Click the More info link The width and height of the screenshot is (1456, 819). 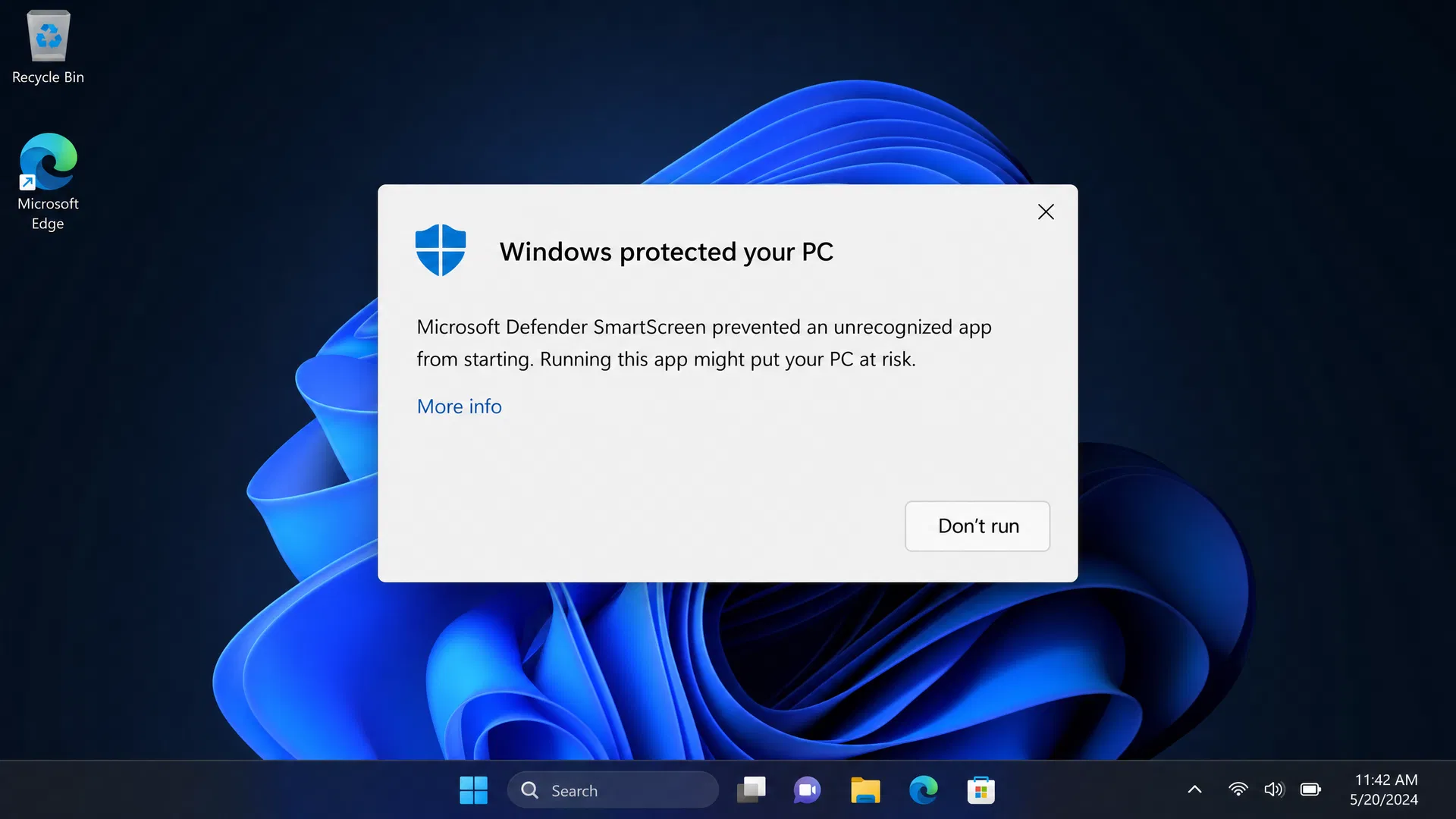[459, 406]
